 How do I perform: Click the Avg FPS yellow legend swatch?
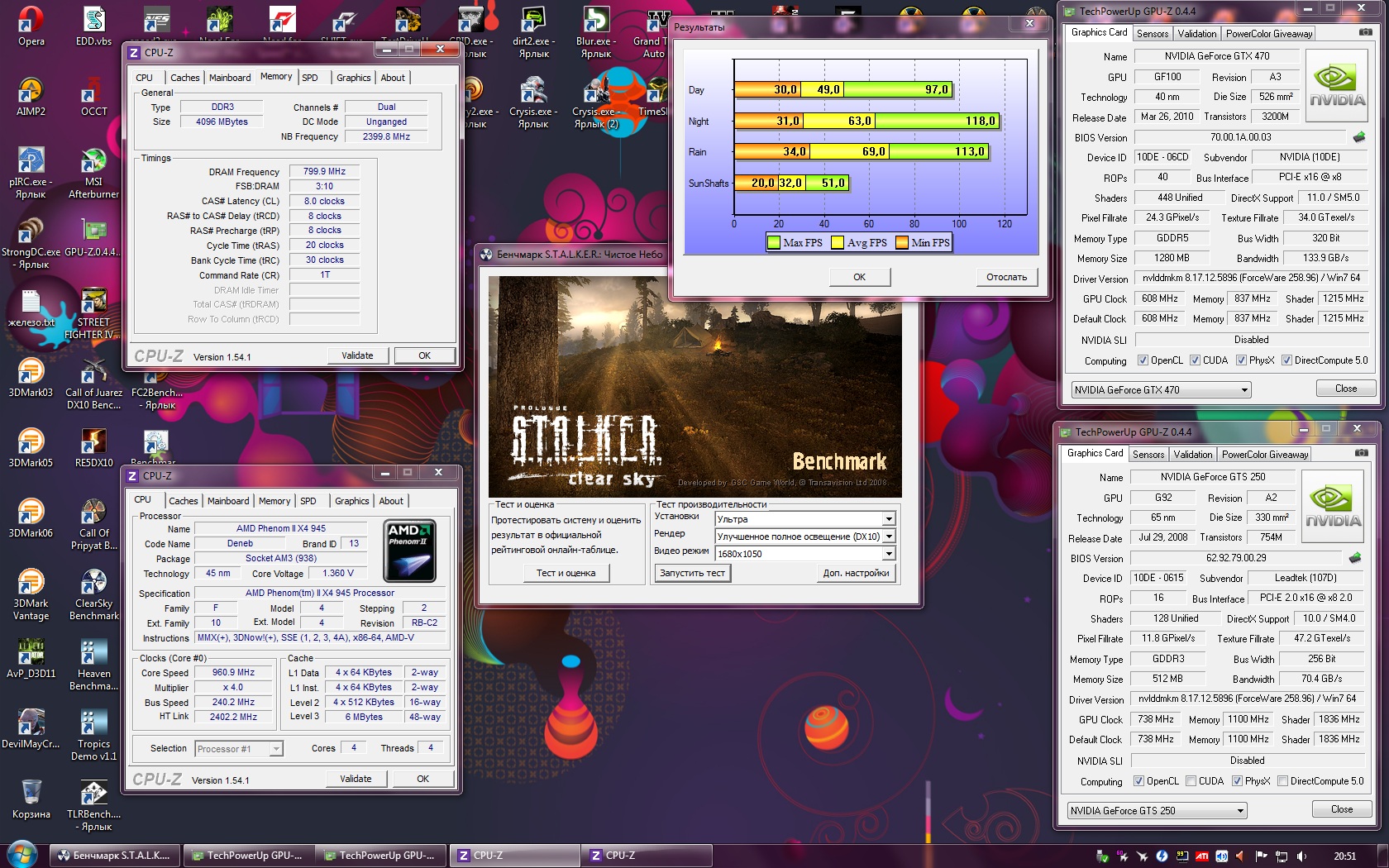click(838, 243)
